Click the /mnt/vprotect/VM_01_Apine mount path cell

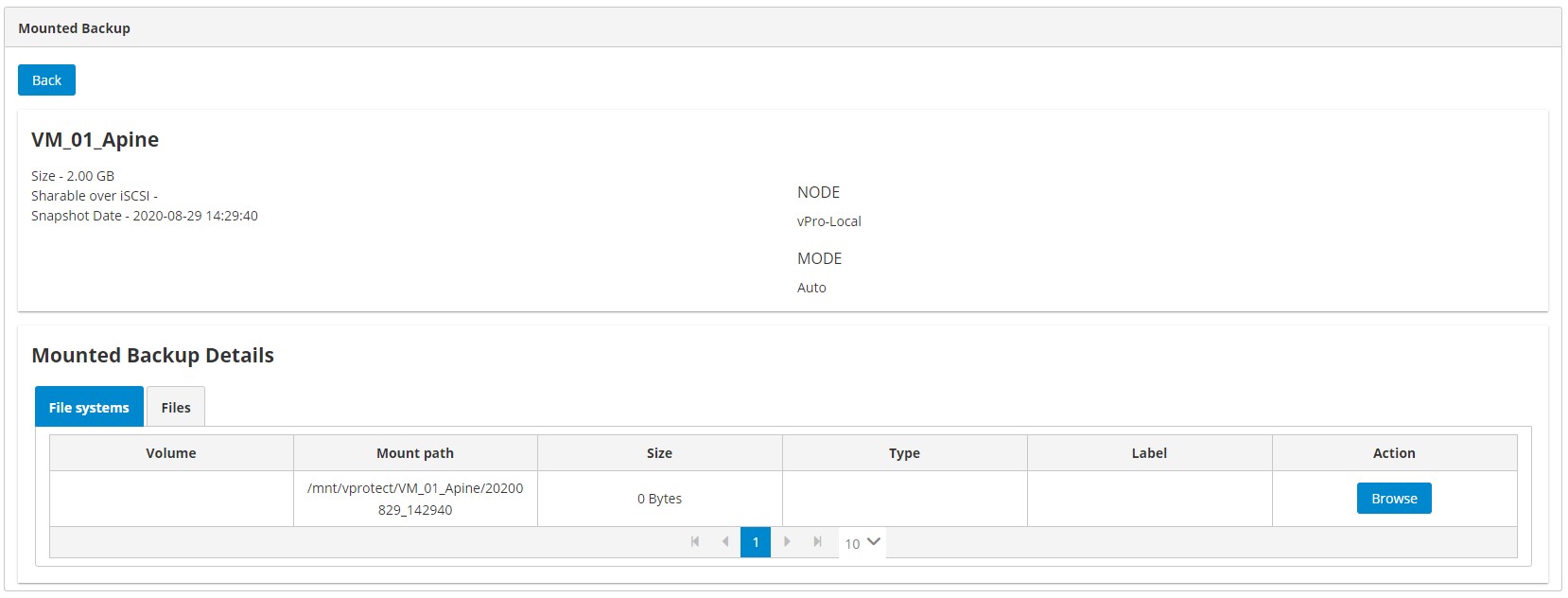[x=415, y=499]
